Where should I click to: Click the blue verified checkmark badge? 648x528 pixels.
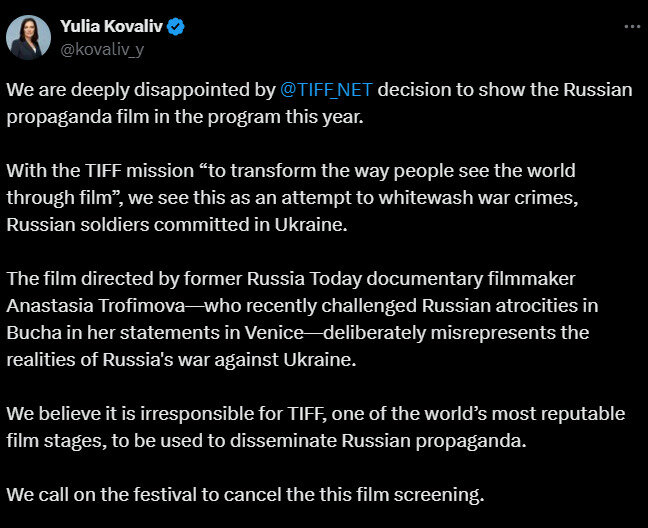pos(176,27)
